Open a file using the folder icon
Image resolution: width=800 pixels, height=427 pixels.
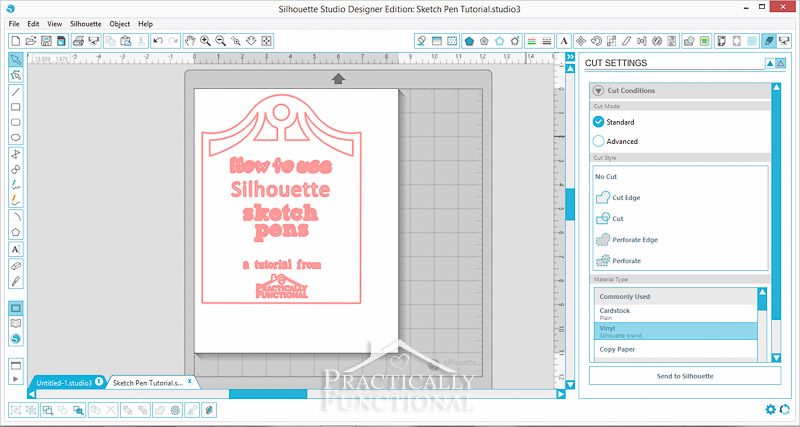31,41
